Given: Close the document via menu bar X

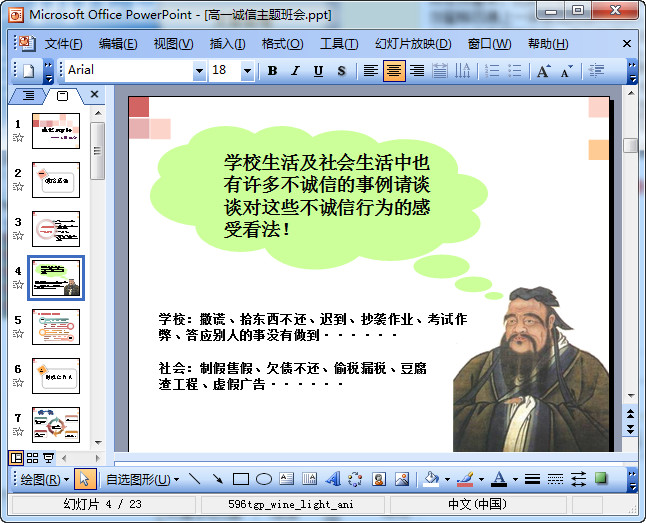Looking at the screenshot, I should [x=627, y=44].
